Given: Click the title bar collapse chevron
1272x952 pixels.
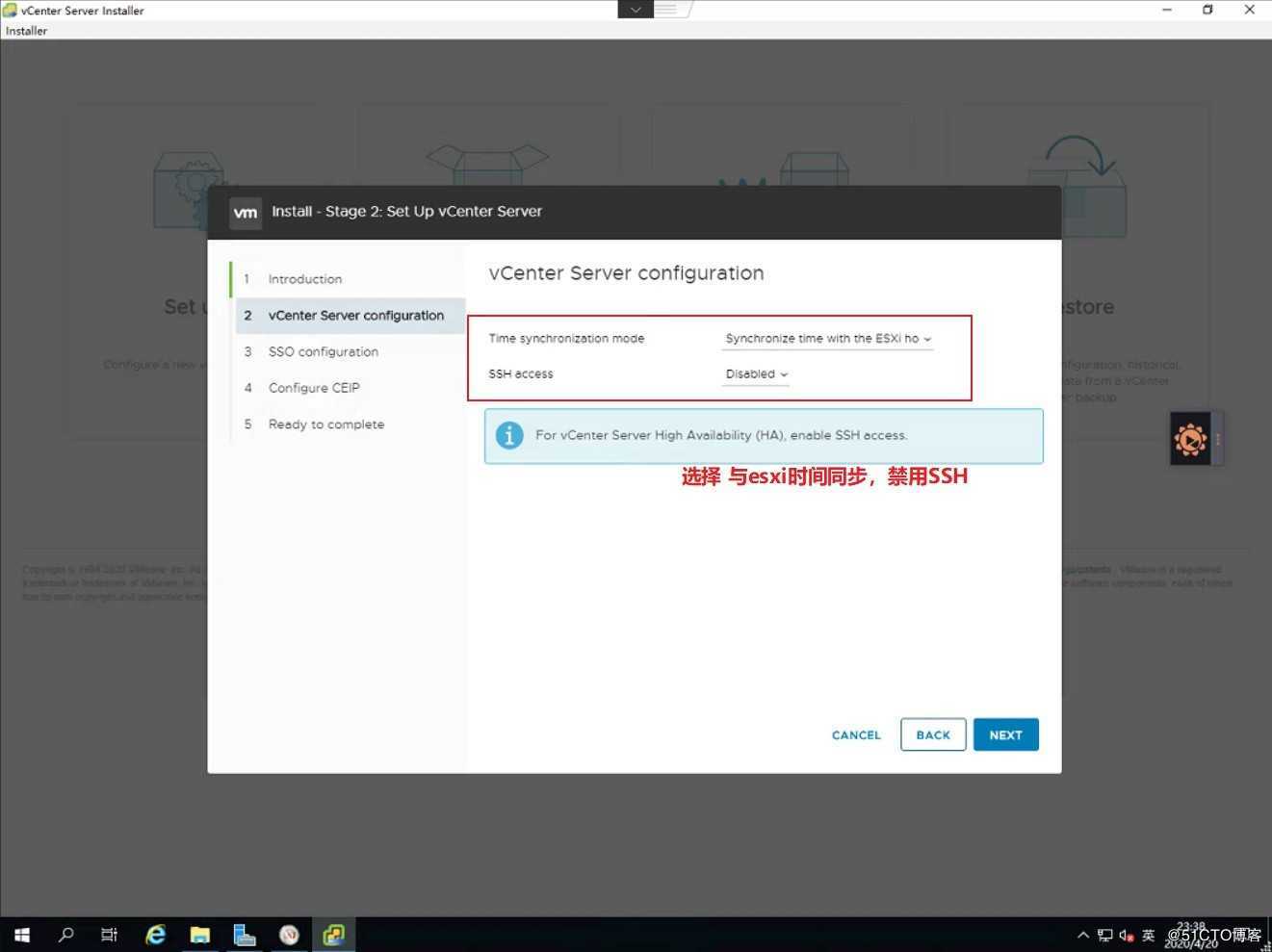Looking at the screenshot, I should coord(636,10).
